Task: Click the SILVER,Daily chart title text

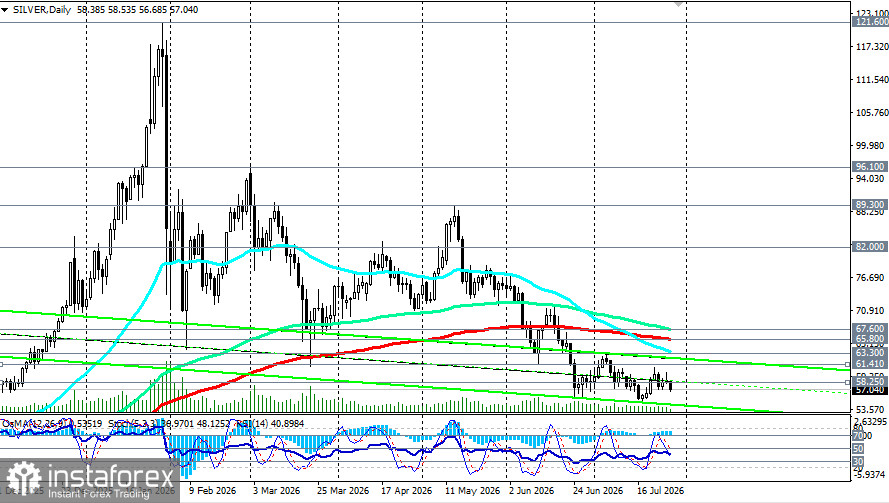Action: [x=40, y=10]
